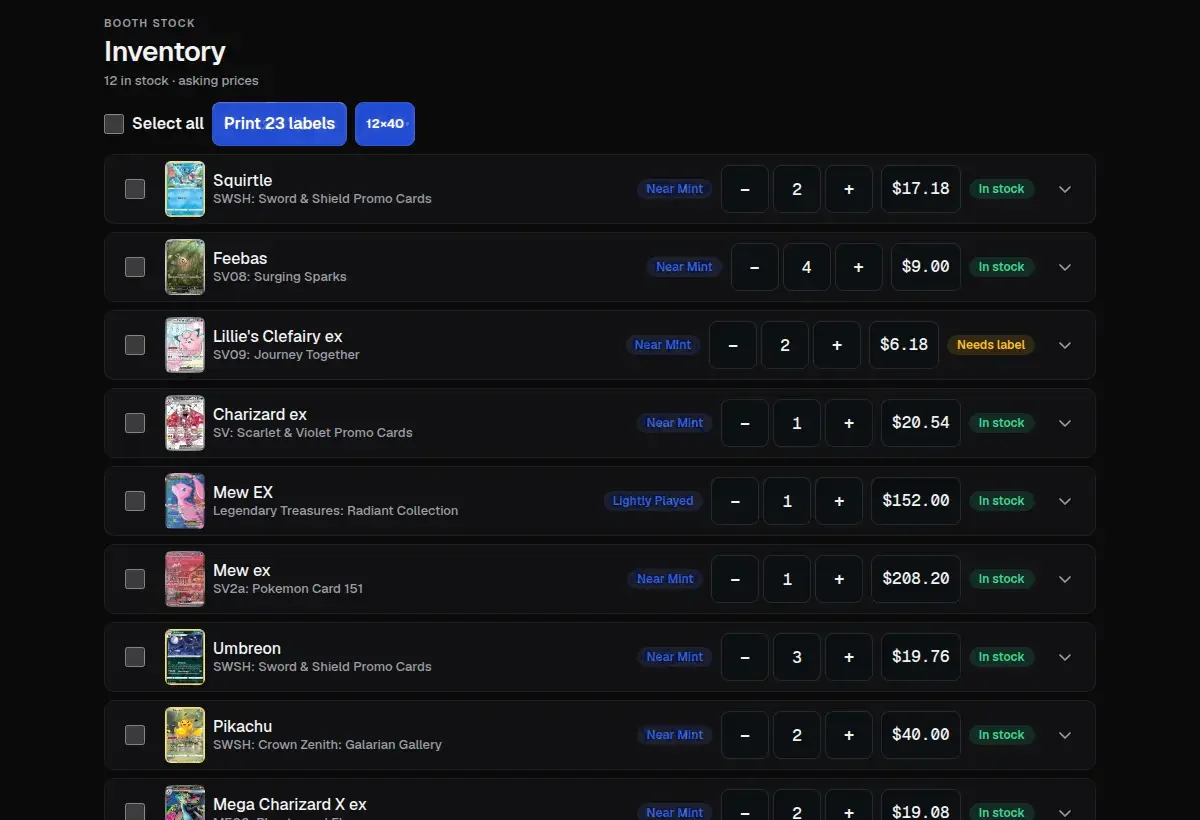Edit the Umbreon price $19.76 field

(921, 657)
